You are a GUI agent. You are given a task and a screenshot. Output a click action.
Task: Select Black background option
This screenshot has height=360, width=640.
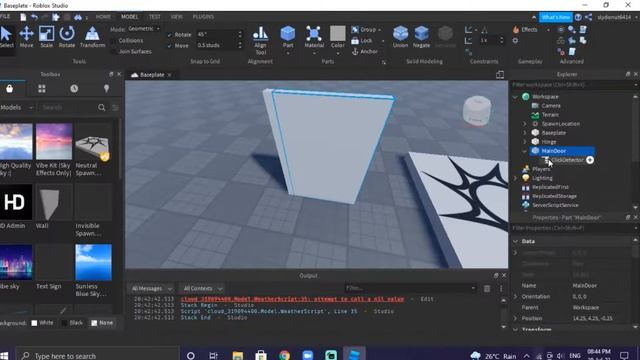click(x=72, y=323)
